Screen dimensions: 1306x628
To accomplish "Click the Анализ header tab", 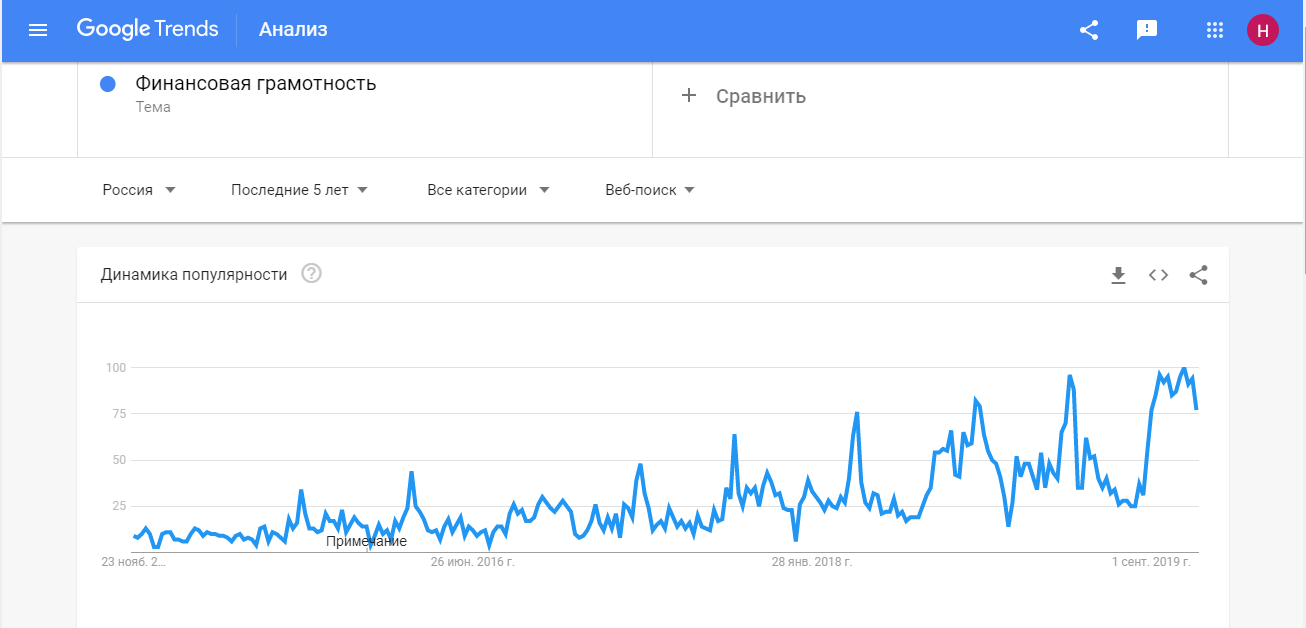I will click(x=293, y=30).
